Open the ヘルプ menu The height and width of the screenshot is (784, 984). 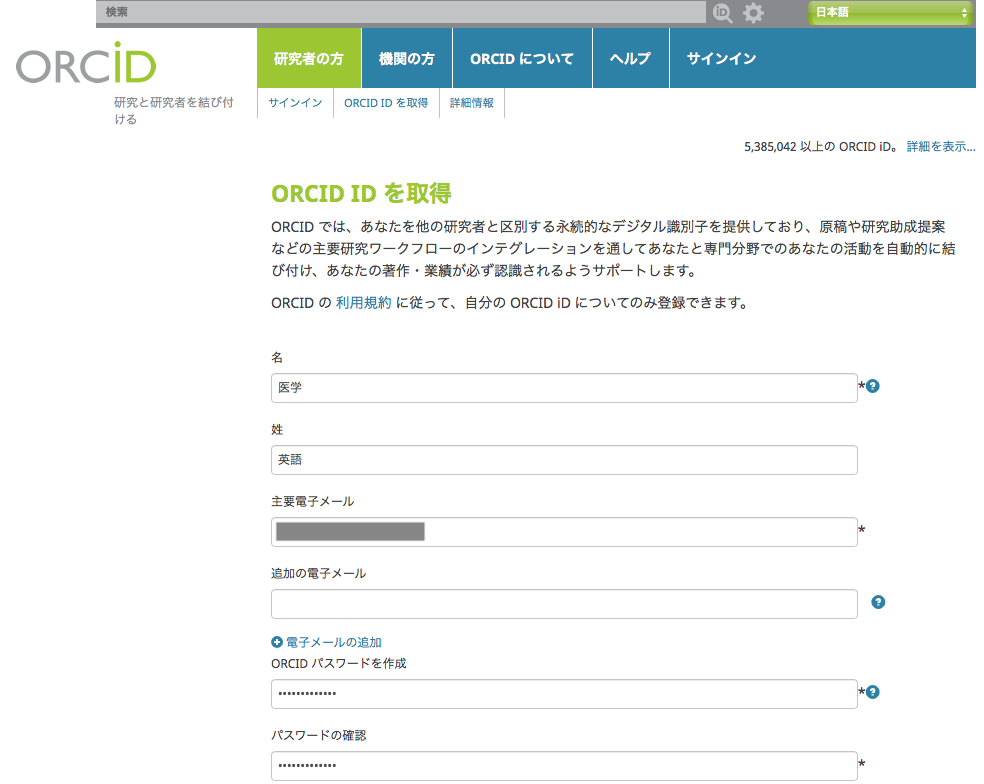pos(631,58)
